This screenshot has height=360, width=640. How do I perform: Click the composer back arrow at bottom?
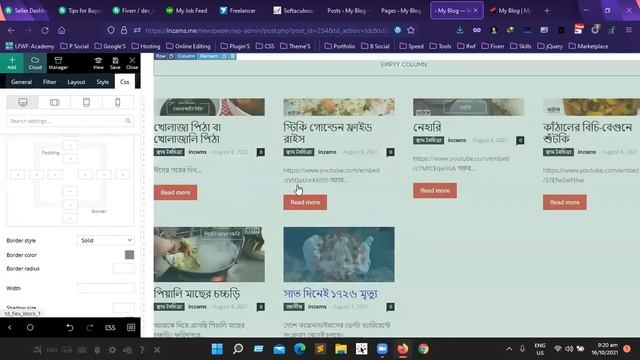coord(10,327)
